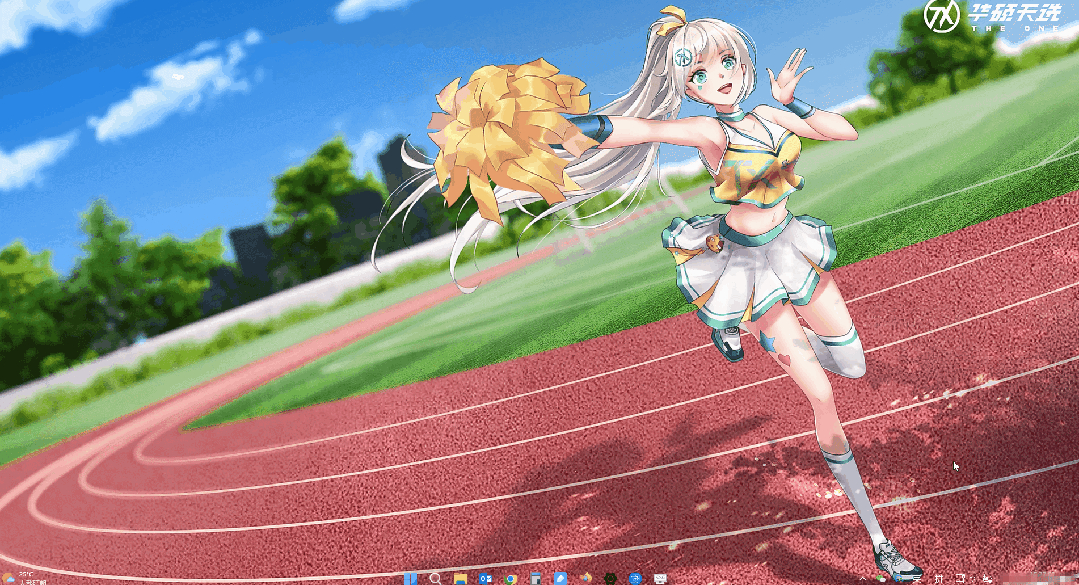Screen dimensions: 1079x585
Task: Open the dark green gear-shaped app icon
Action: click(610, 579)
